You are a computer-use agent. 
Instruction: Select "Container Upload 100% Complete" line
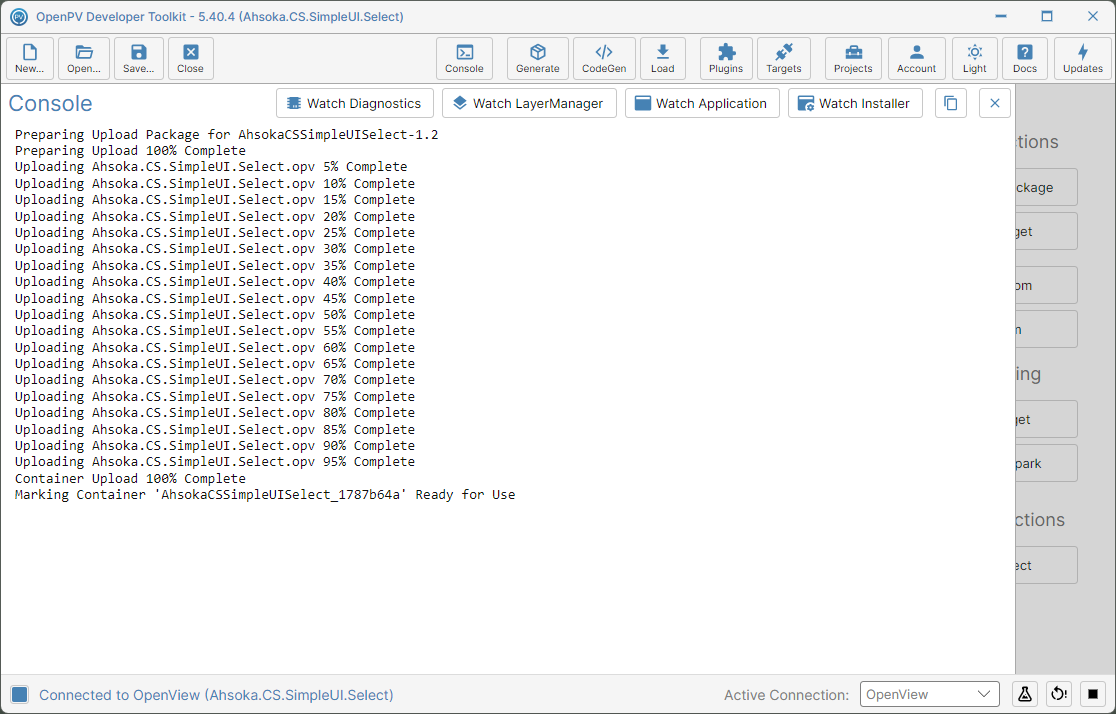tap(130, 478)
